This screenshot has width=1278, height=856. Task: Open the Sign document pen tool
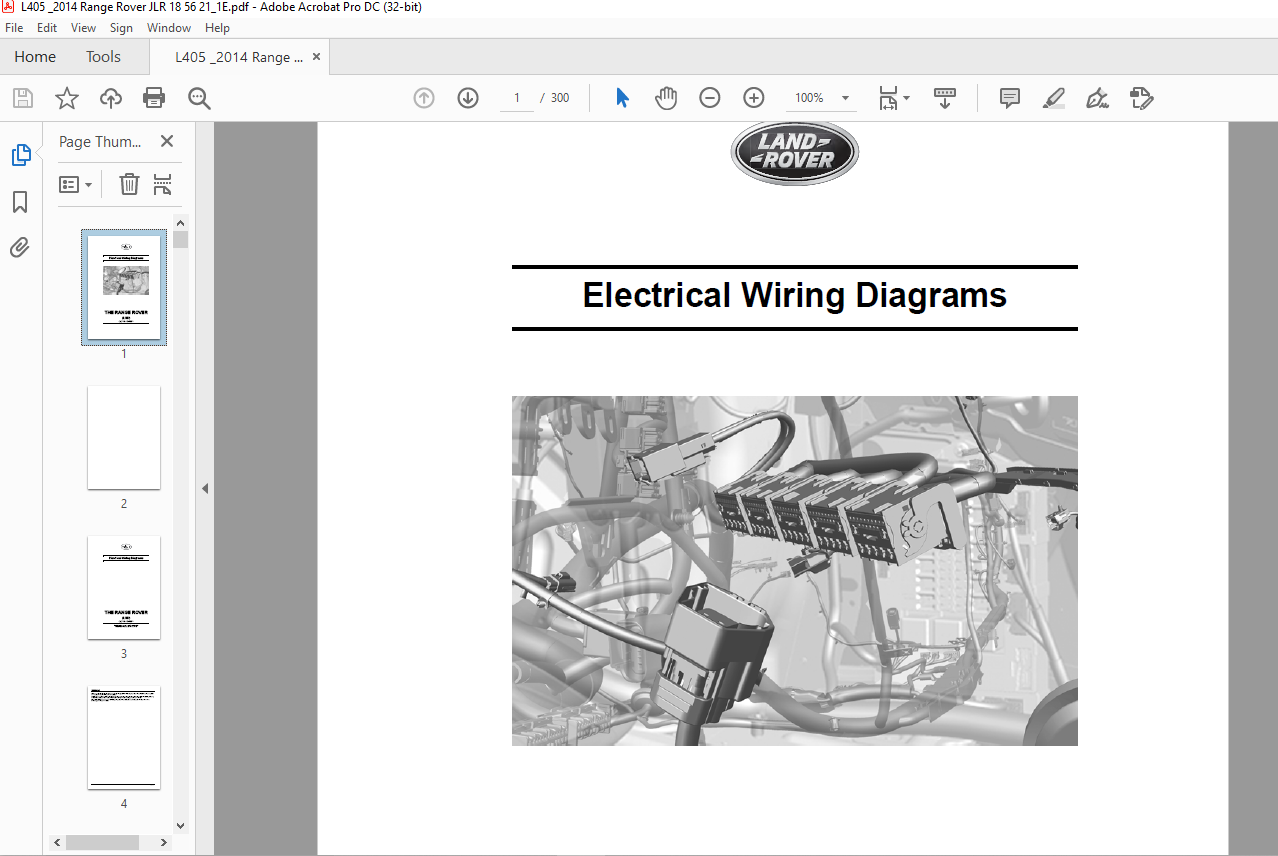1098,98
